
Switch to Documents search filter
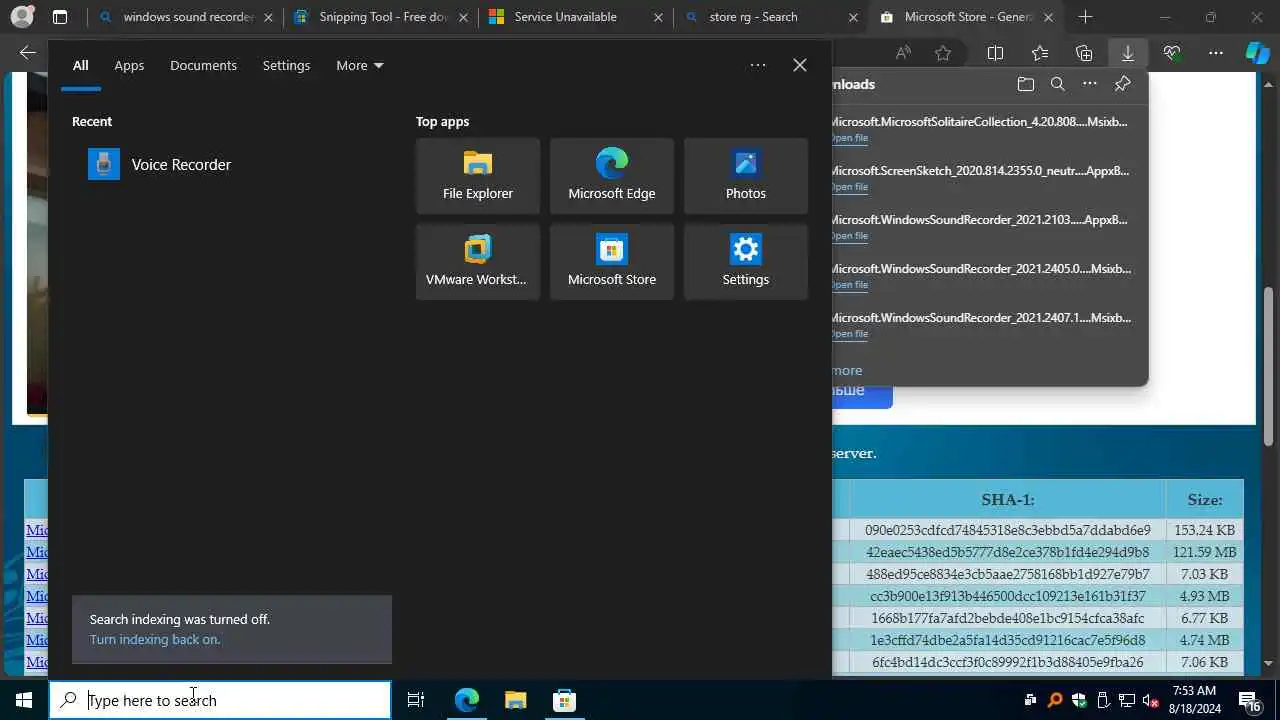(x=203, y=65)
